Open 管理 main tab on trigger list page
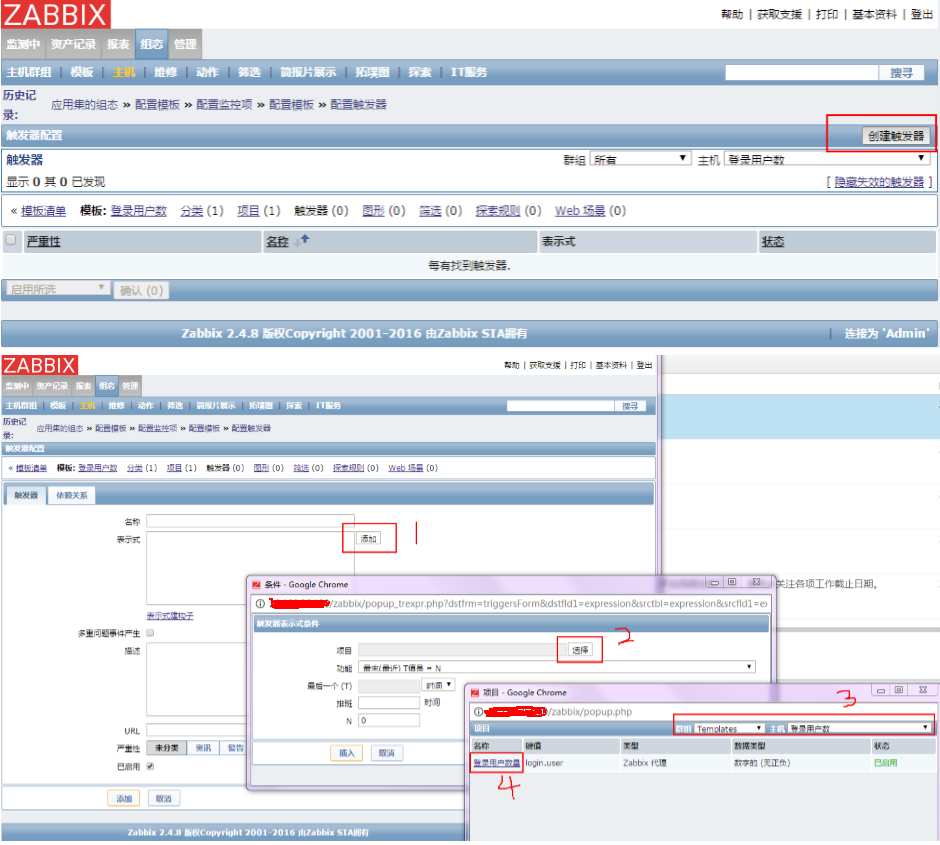This screenshot has height=845, width=940. [185, 44]
